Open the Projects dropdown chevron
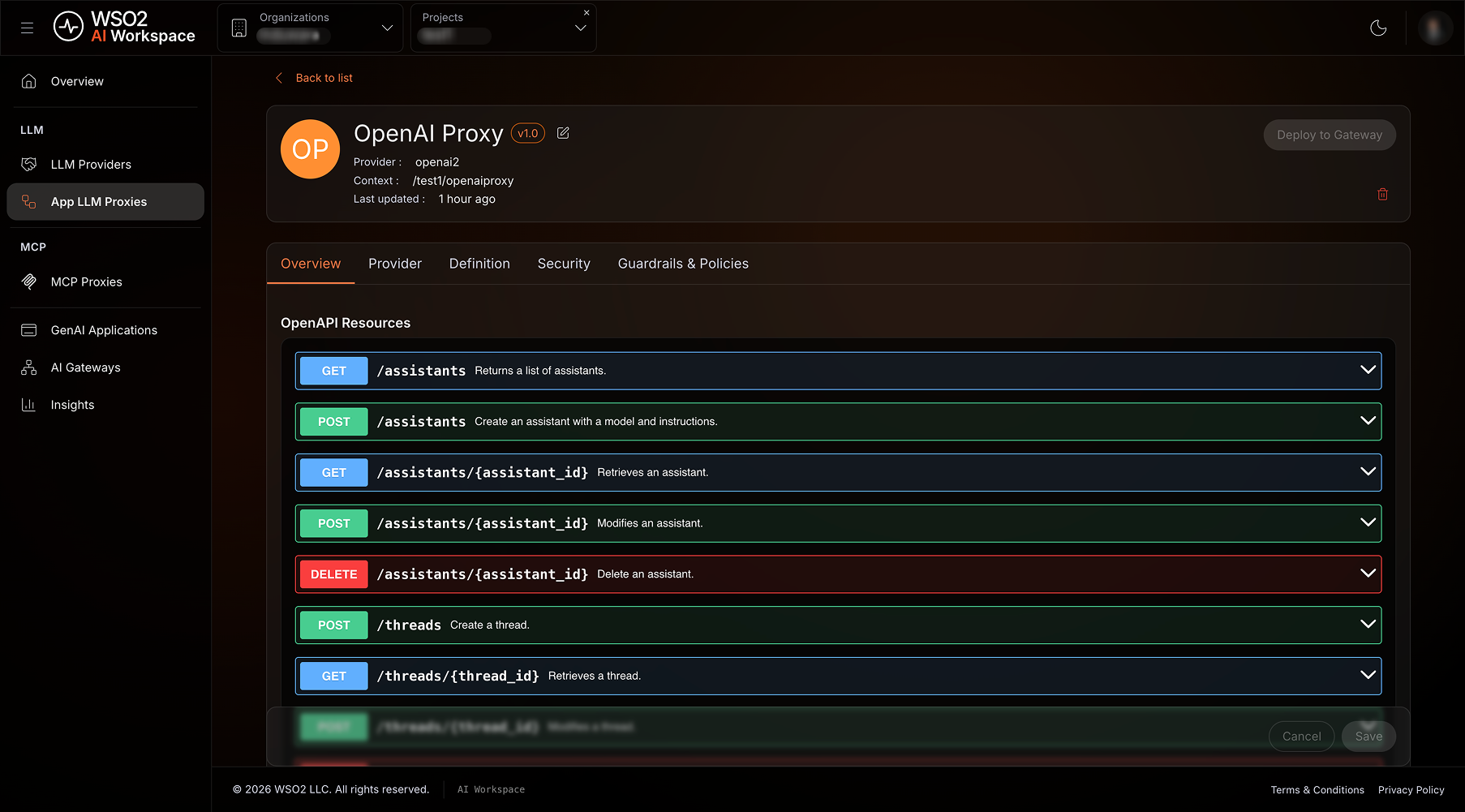This screenshot has height=812, width=1465. pyautogui.click(x=580, y=28)
